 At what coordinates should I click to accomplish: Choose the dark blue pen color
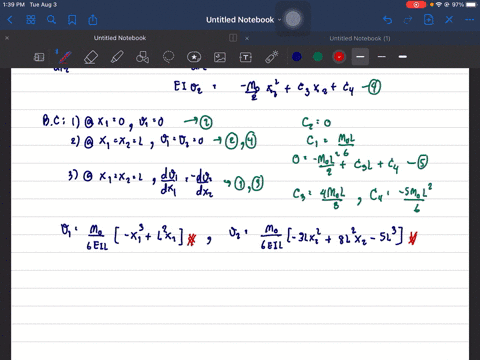point(297,57)
